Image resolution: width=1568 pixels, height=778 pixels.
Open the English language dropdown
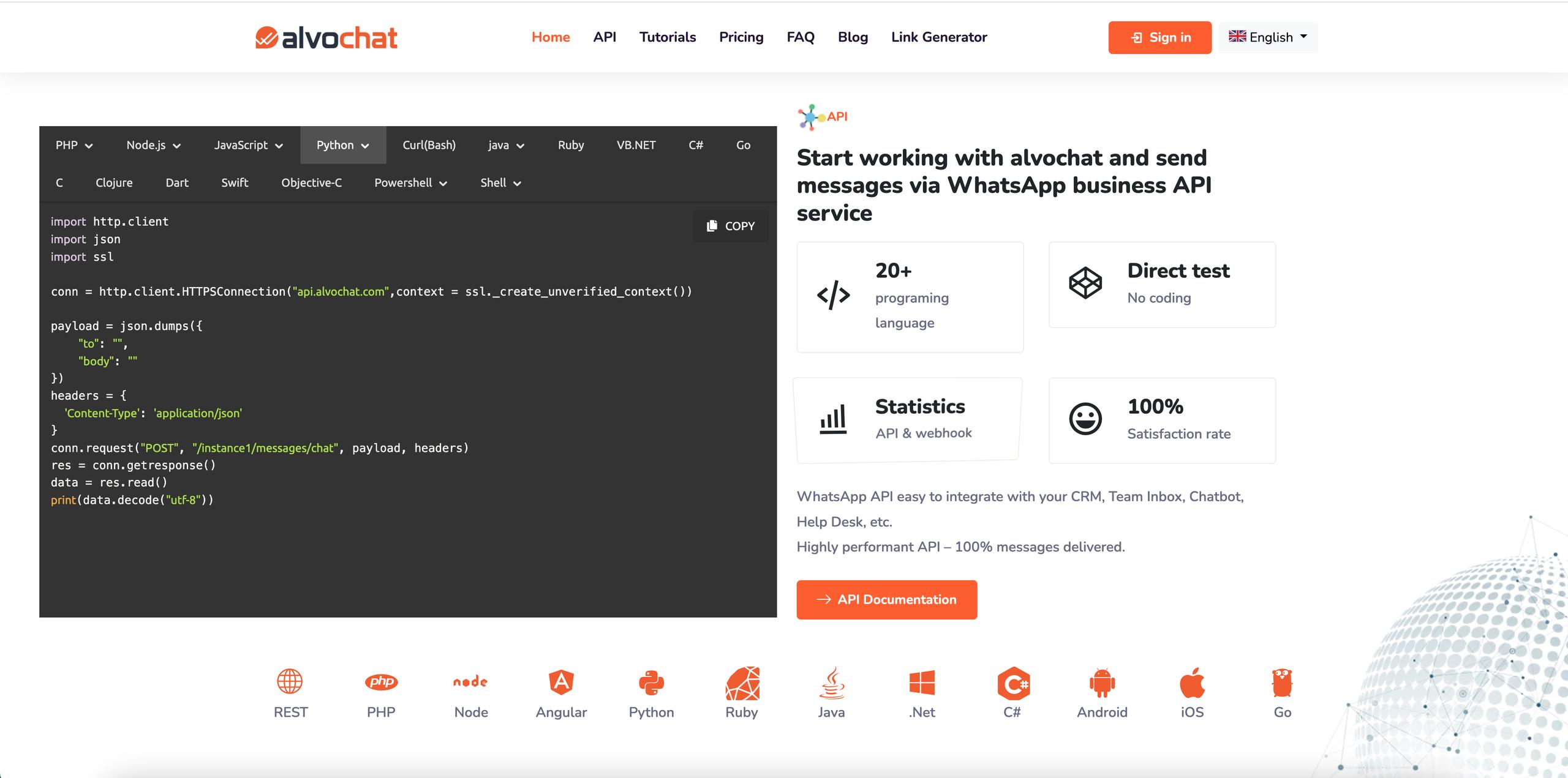1267,37
